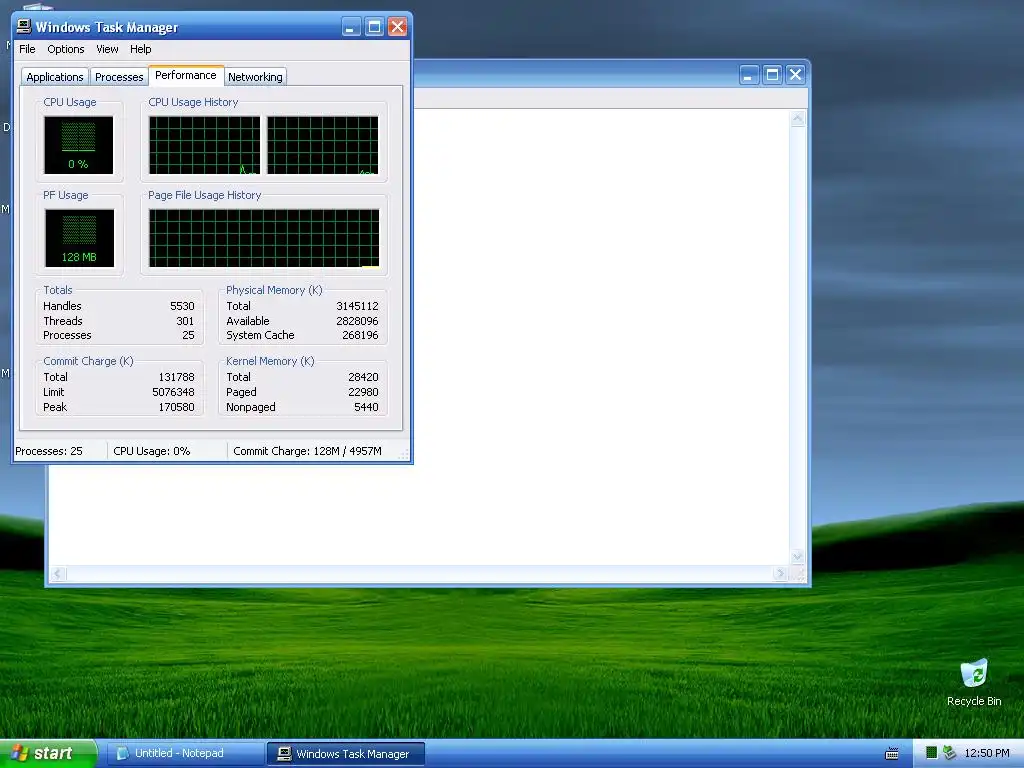This screenshot has height=768, width=1024.
Task: Click the Recycle Bin desktop icon
Action: coord(974,682)
